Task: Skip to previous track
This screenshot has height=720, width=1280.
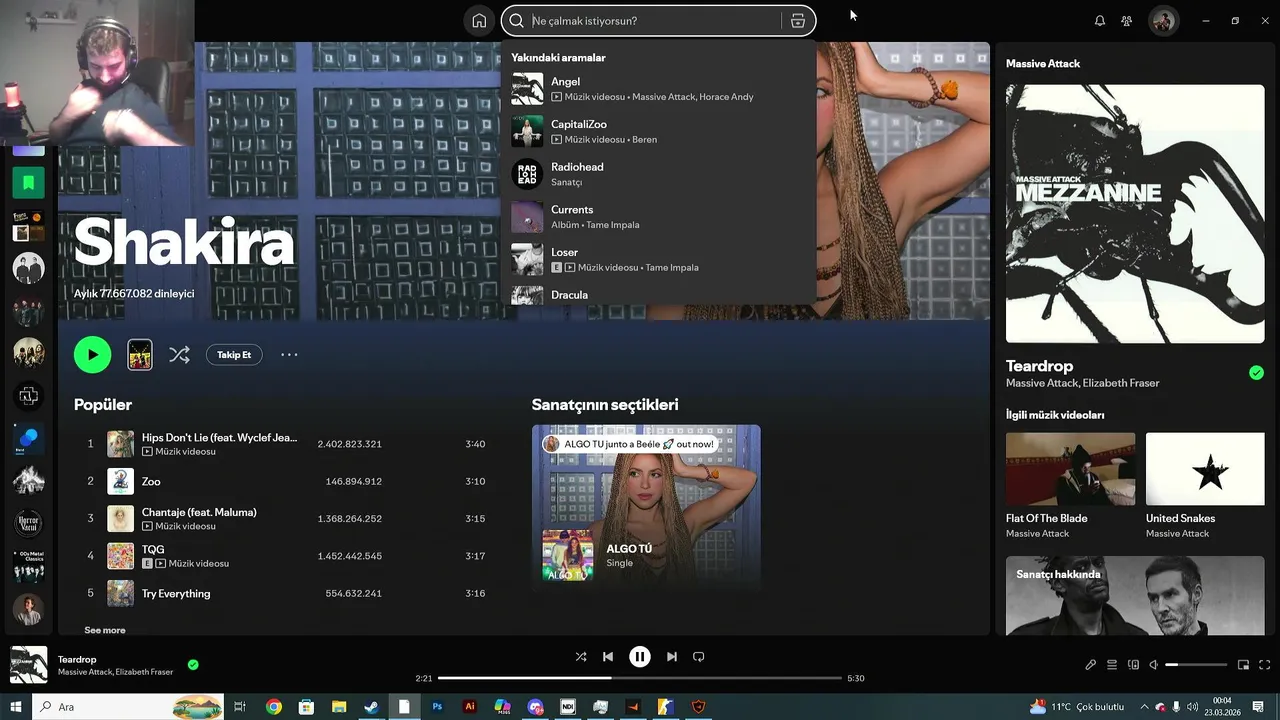Action: (x=608, y=657)
